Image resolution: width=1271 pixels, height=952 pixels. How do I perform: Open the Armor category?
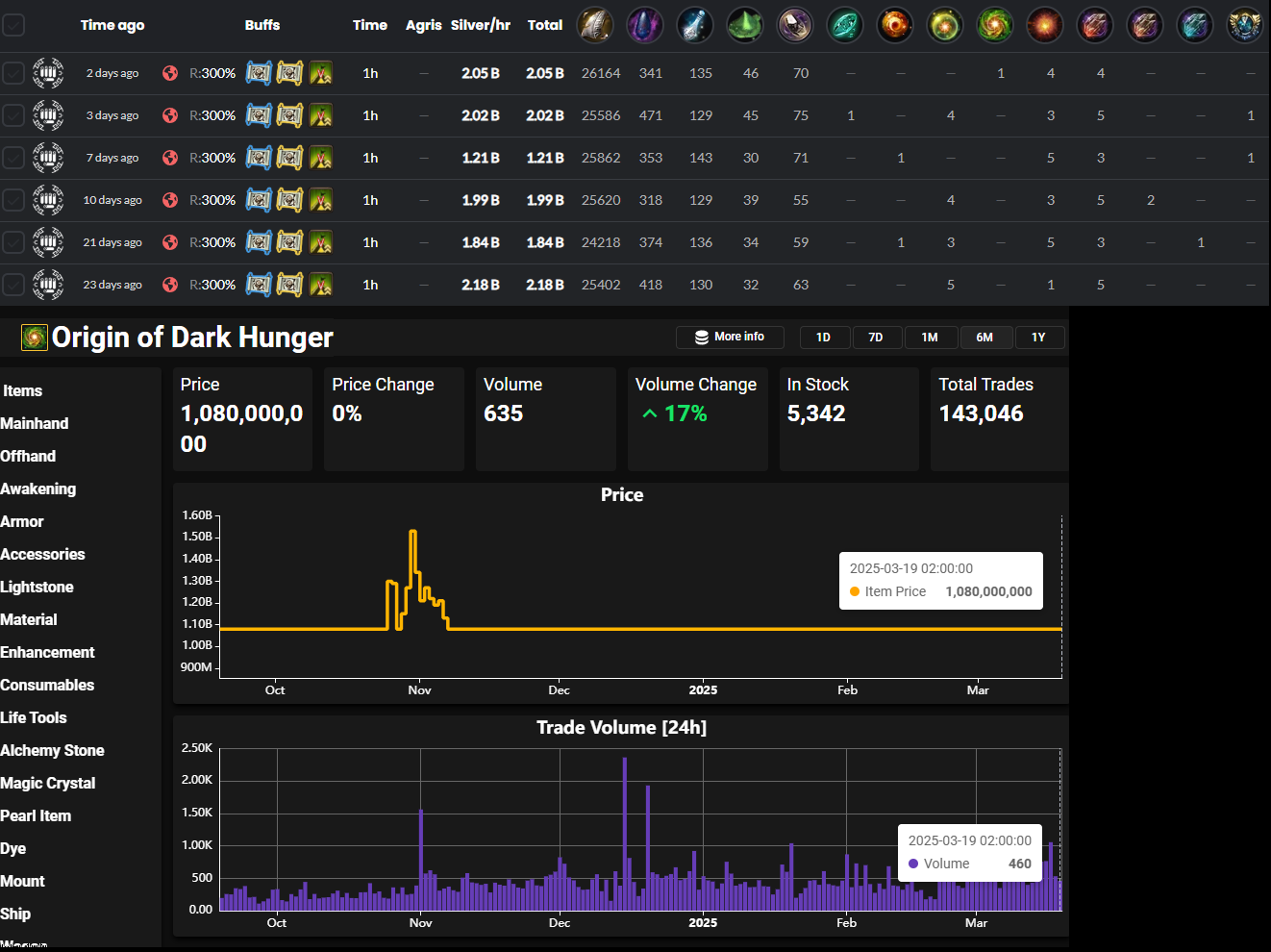coord(22,522)
